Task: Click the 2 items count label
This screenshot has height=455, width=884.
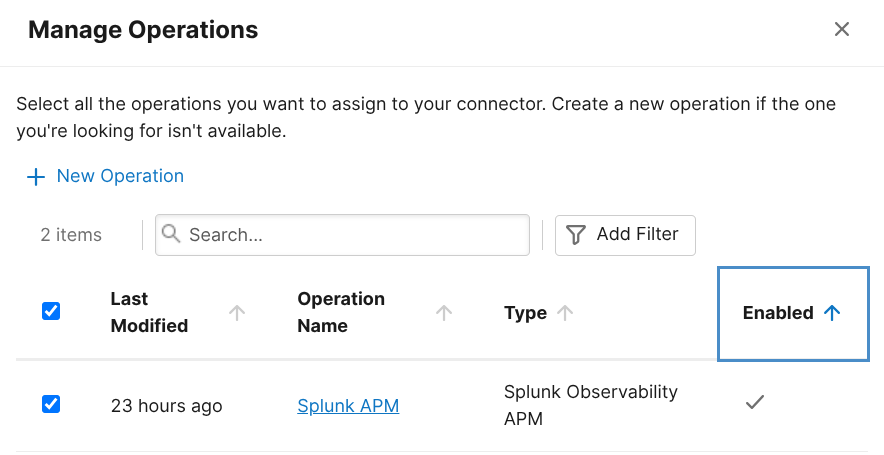Action: click(71, 235)
